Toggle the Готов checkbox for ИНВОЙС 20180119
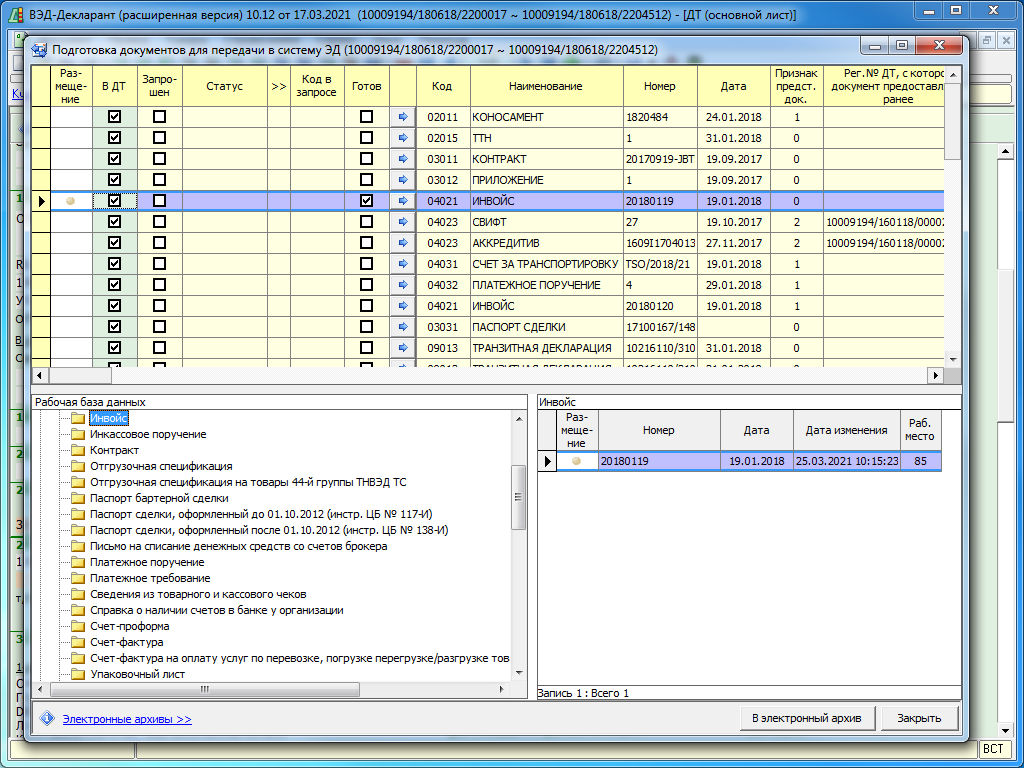 (x=366, y=201)
